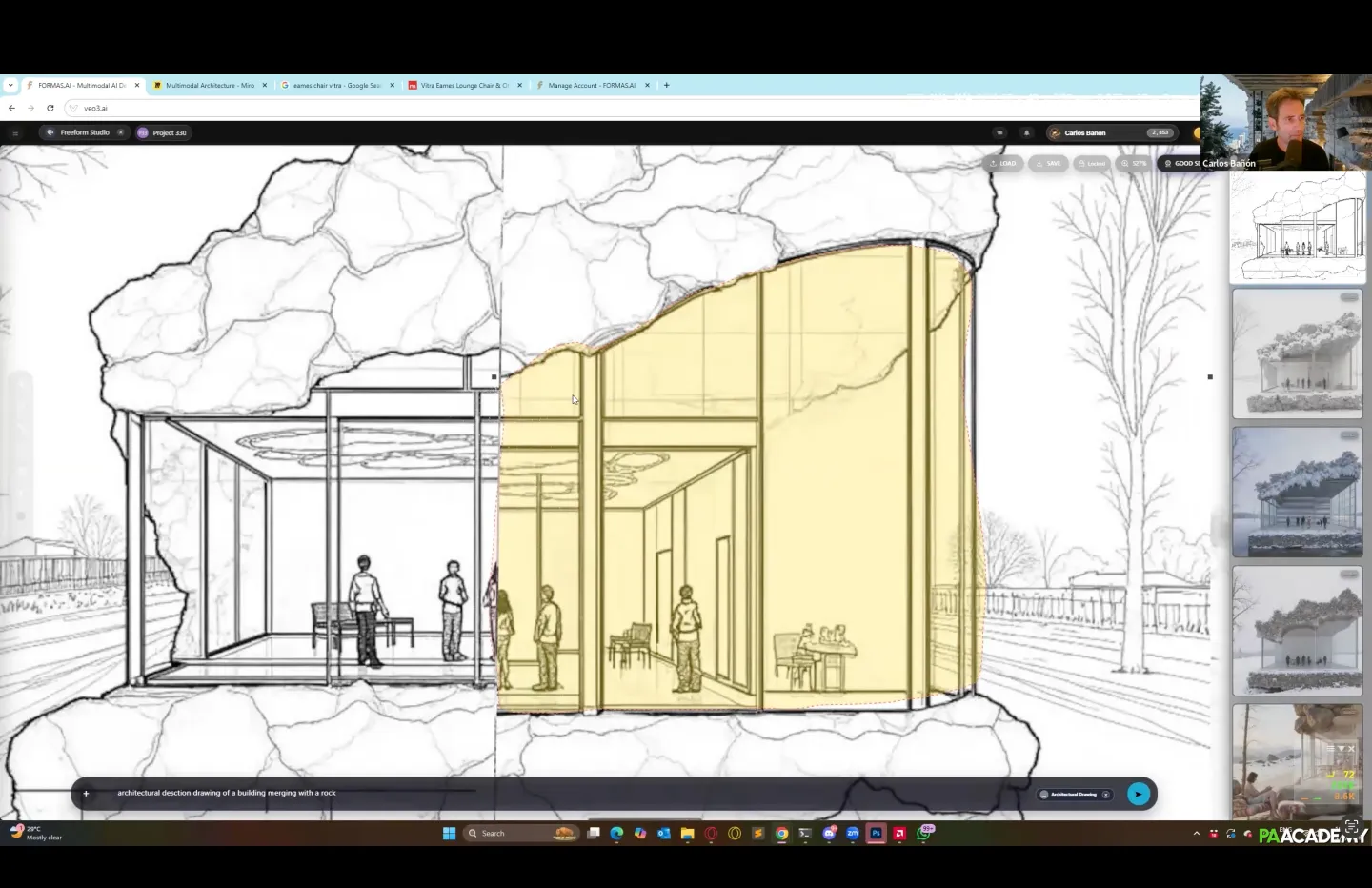Open Photoshop from the Windows taskbar
The image size is (1372, 888).
pyautogui.click(x=876, y=833)
